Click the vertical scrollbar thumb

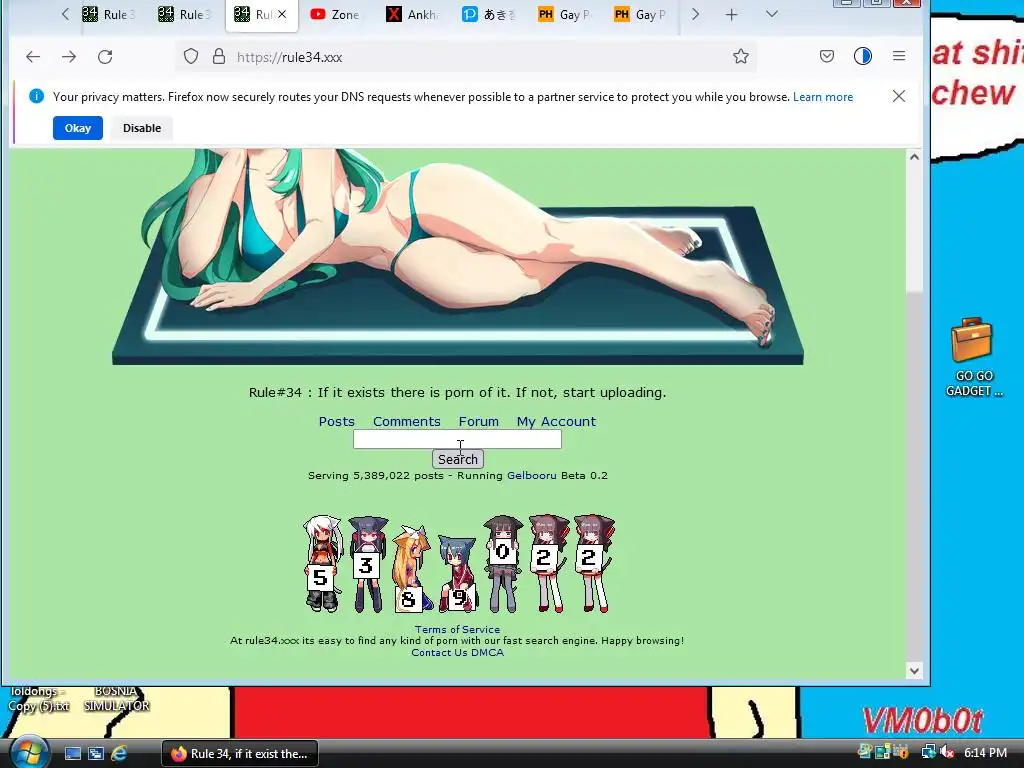pyautogui.click(x=914, y=229)
